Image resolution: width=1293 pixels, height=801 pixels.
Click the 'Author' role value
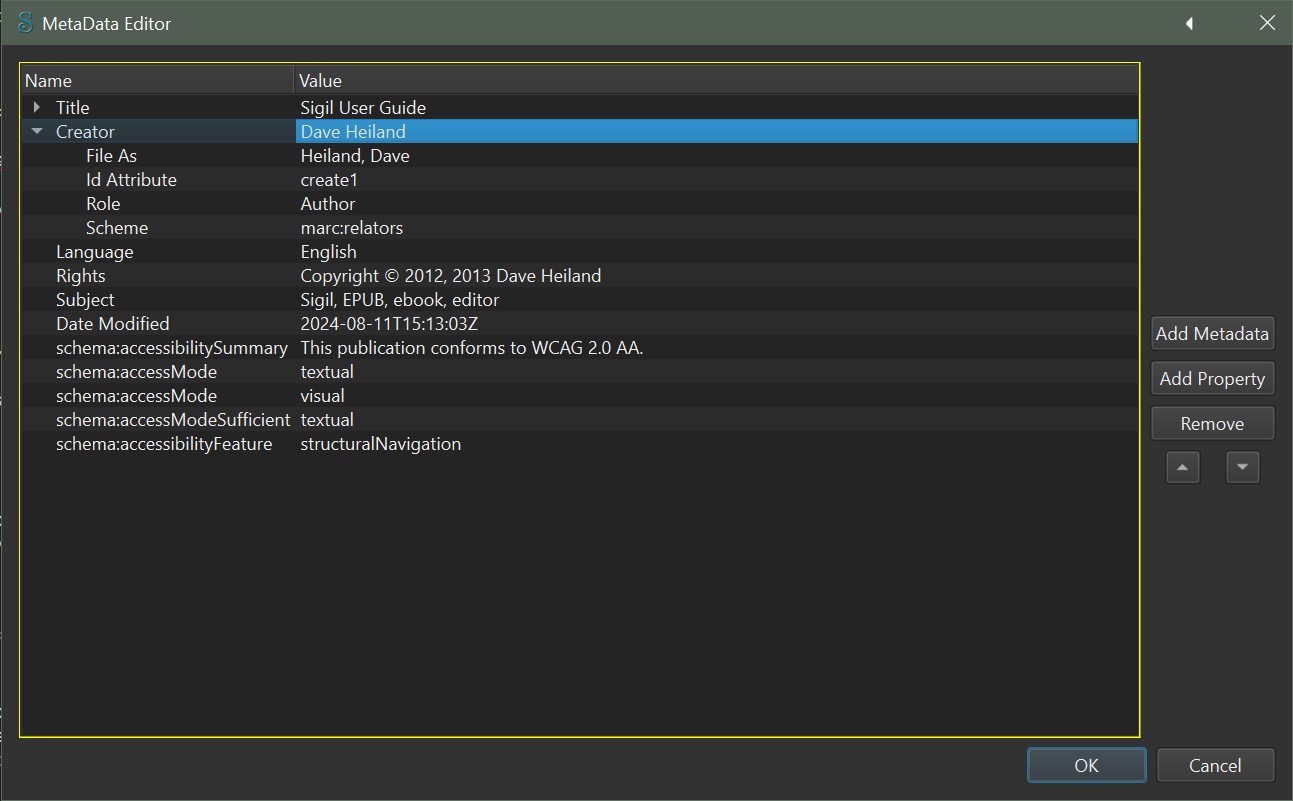click(328, 203)
